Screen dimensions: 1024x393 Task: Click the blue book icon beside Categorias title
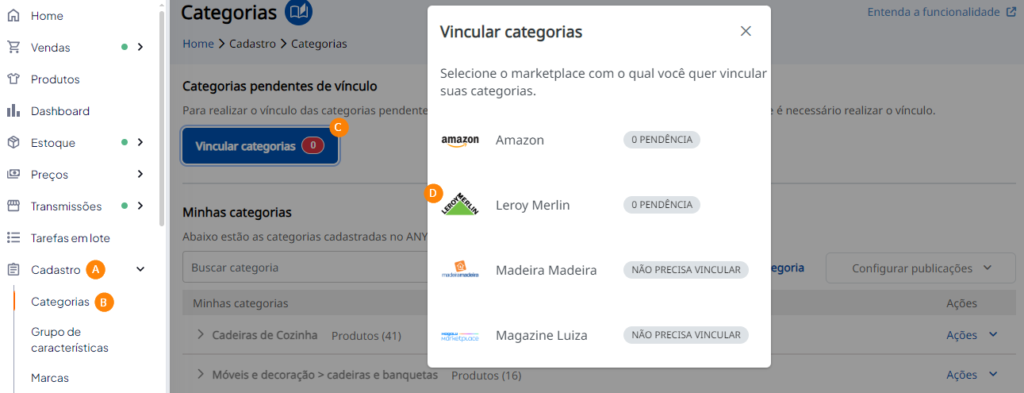299,11
